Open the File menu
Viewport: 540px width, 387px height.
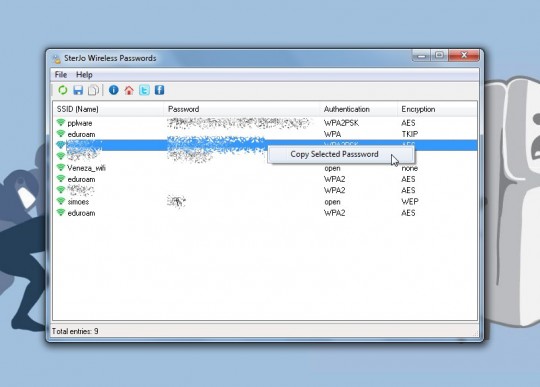(61, 75)
